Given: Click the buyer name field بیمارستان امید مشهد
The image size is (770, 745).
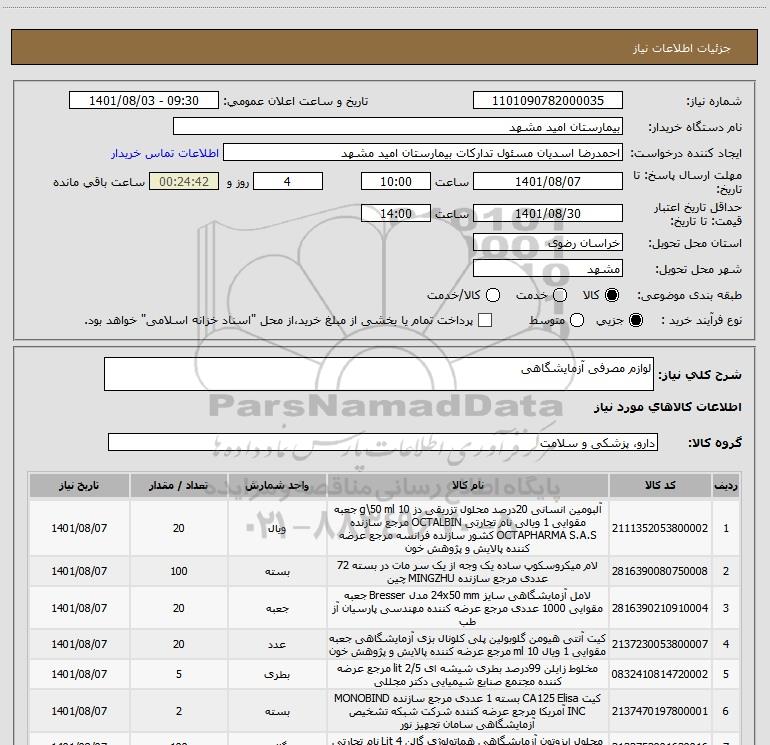Looking at the screenshot, I should click(398, 127).
